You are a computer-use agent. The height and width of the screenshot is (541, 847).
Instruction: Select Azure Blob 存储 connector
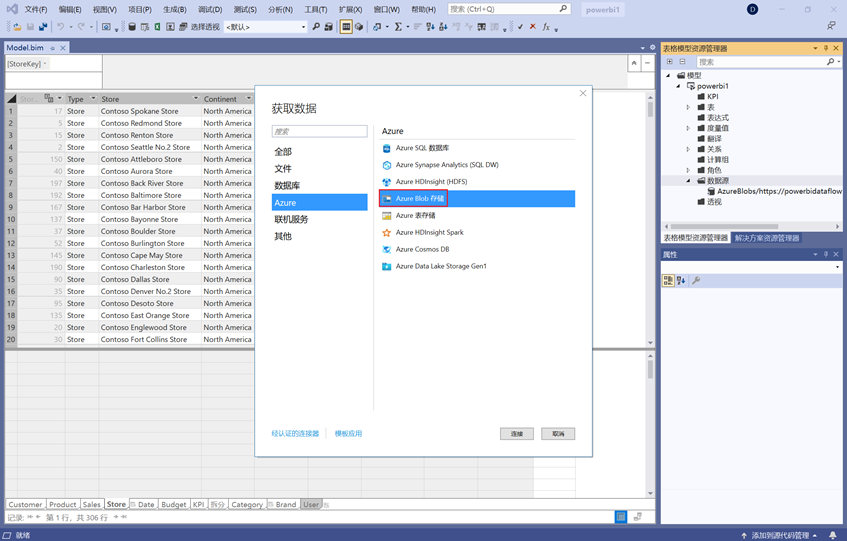(477, 199)
